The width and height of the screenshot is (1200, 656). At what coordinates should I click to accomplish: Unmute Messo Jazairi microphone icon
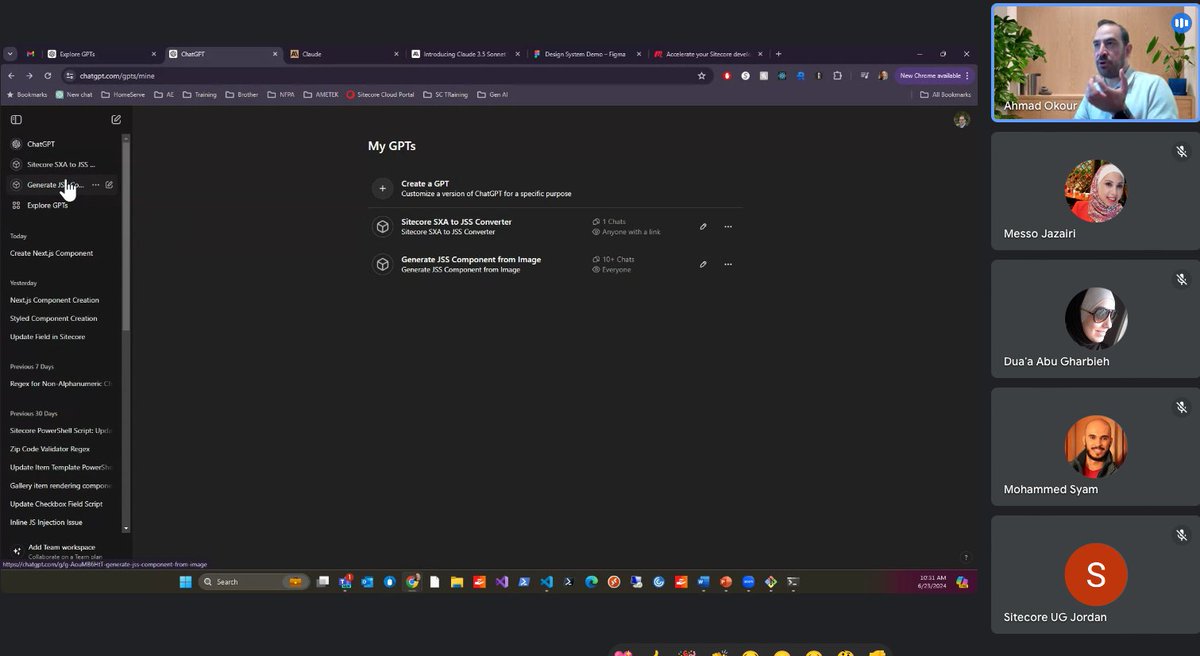[x=1181, y=151]
